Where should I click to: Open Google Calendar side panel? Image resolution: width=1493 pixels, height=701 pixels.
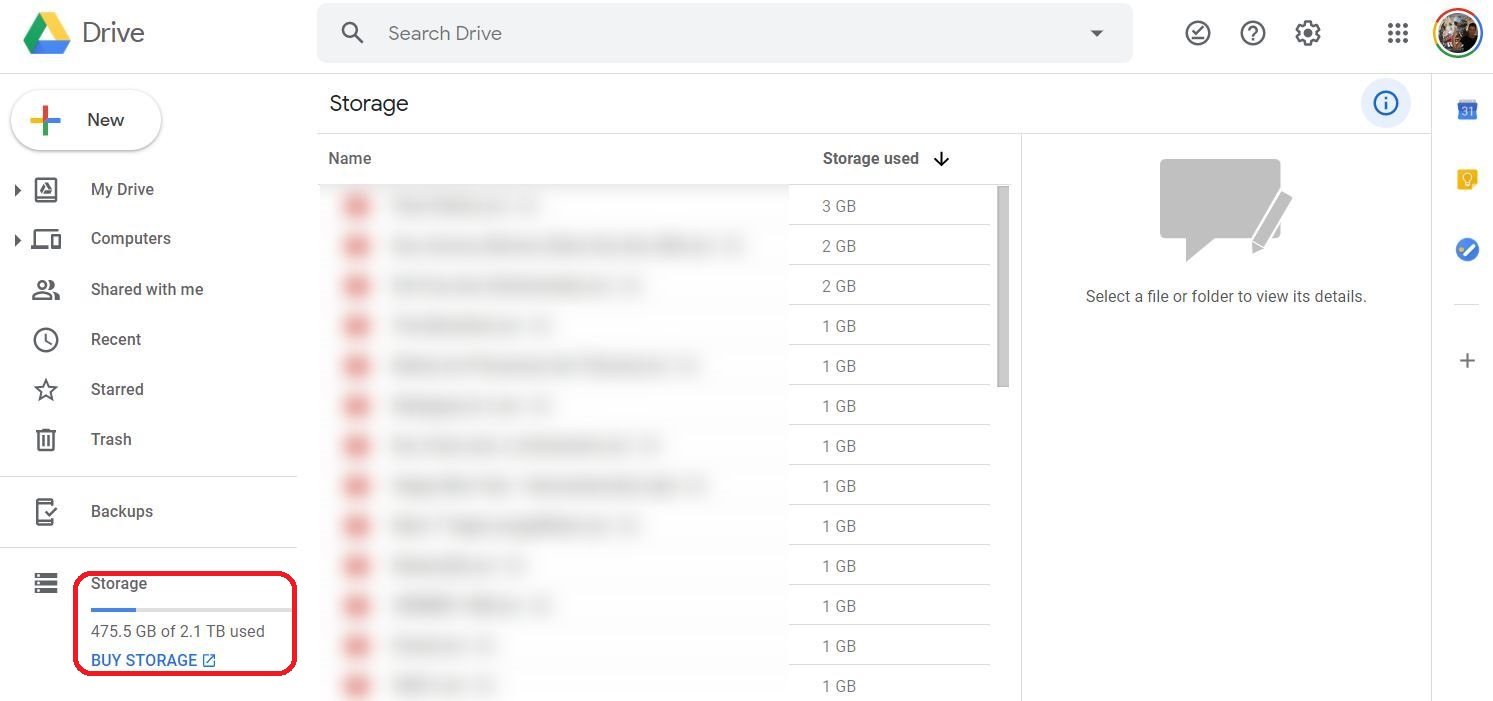pos(1467,110)
